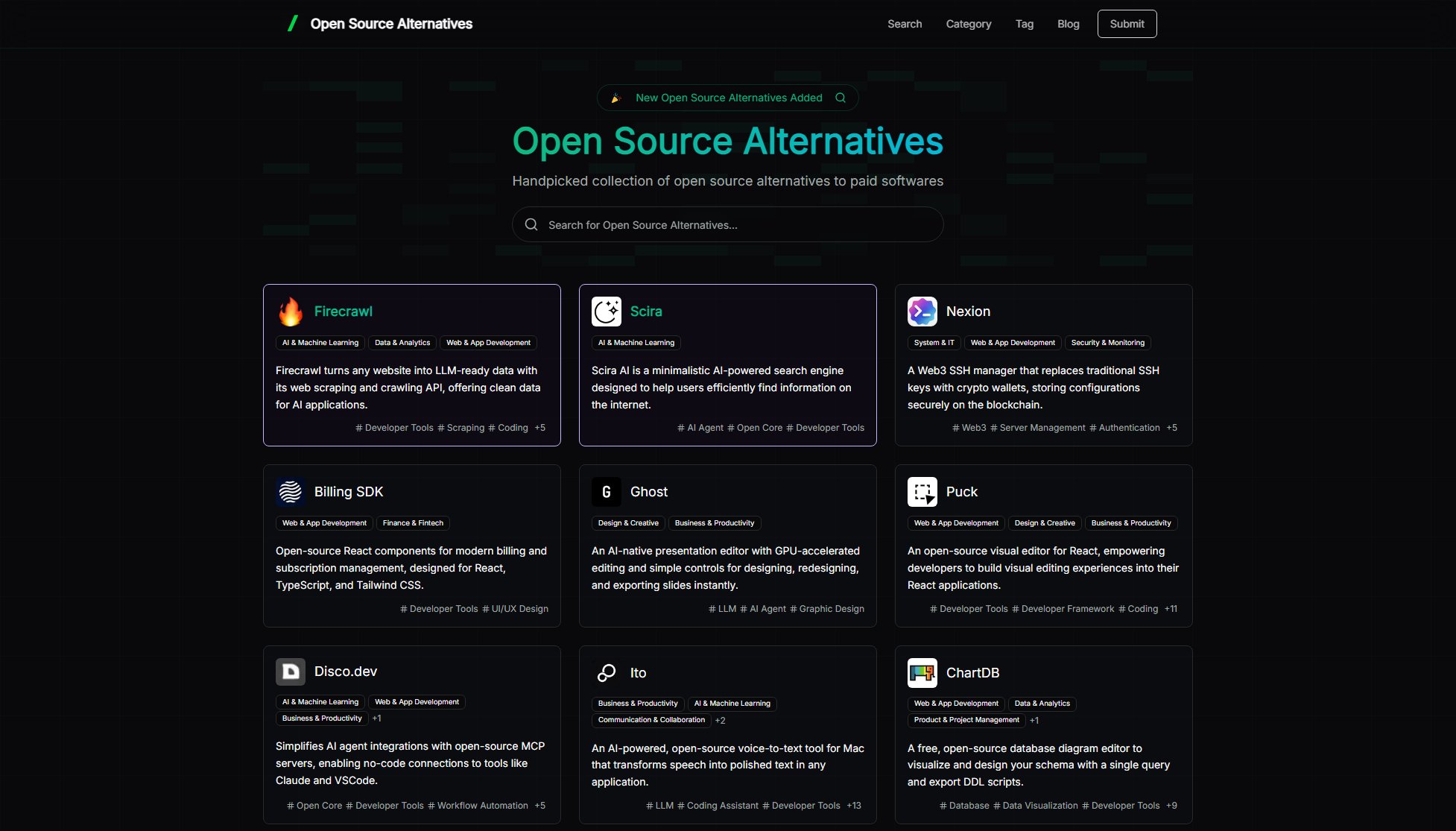Open the Category nav item
The width and height of the screenshot is (1456, 831).
969,24
